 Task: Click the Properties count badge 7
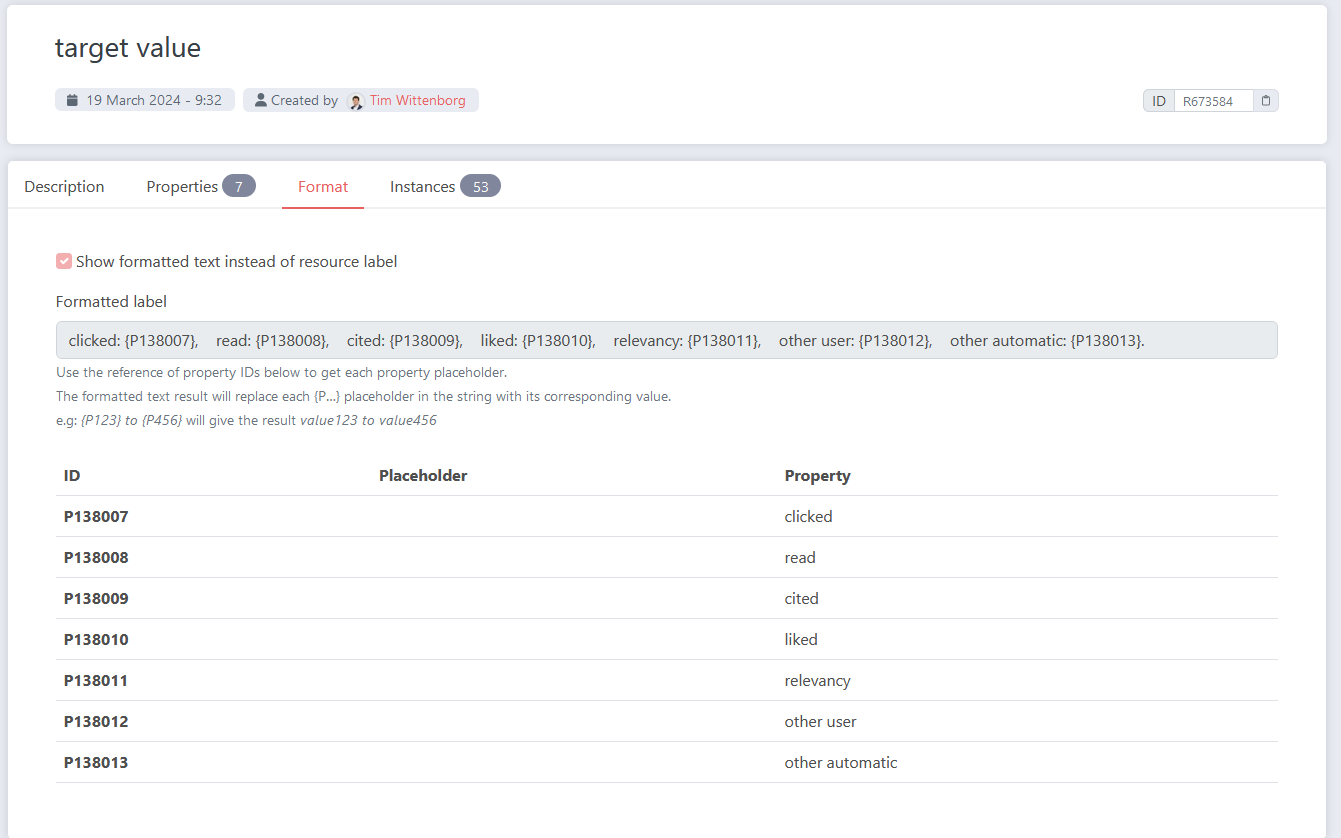[239, 186]
